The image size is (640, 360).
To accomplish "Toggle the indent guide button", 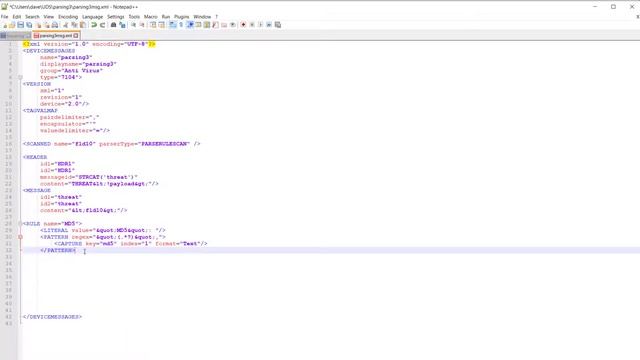I will (190, 25).
